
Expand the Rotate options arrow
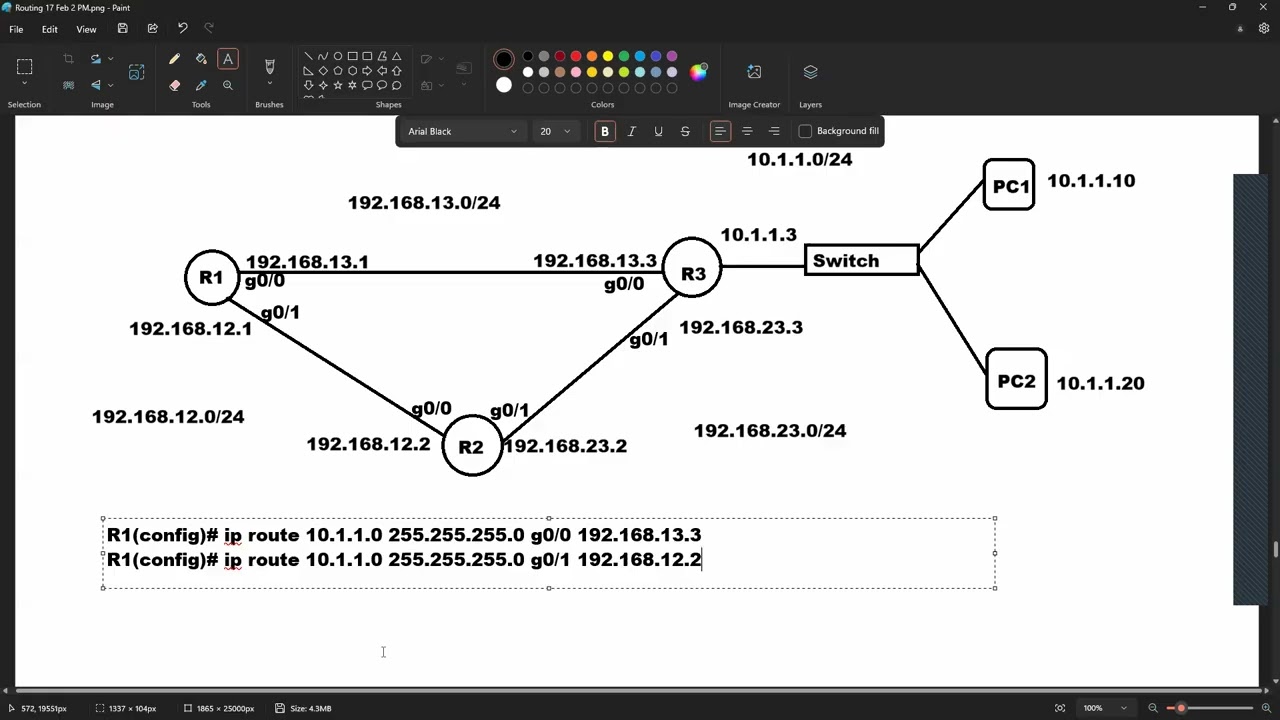tap(110, 60)
